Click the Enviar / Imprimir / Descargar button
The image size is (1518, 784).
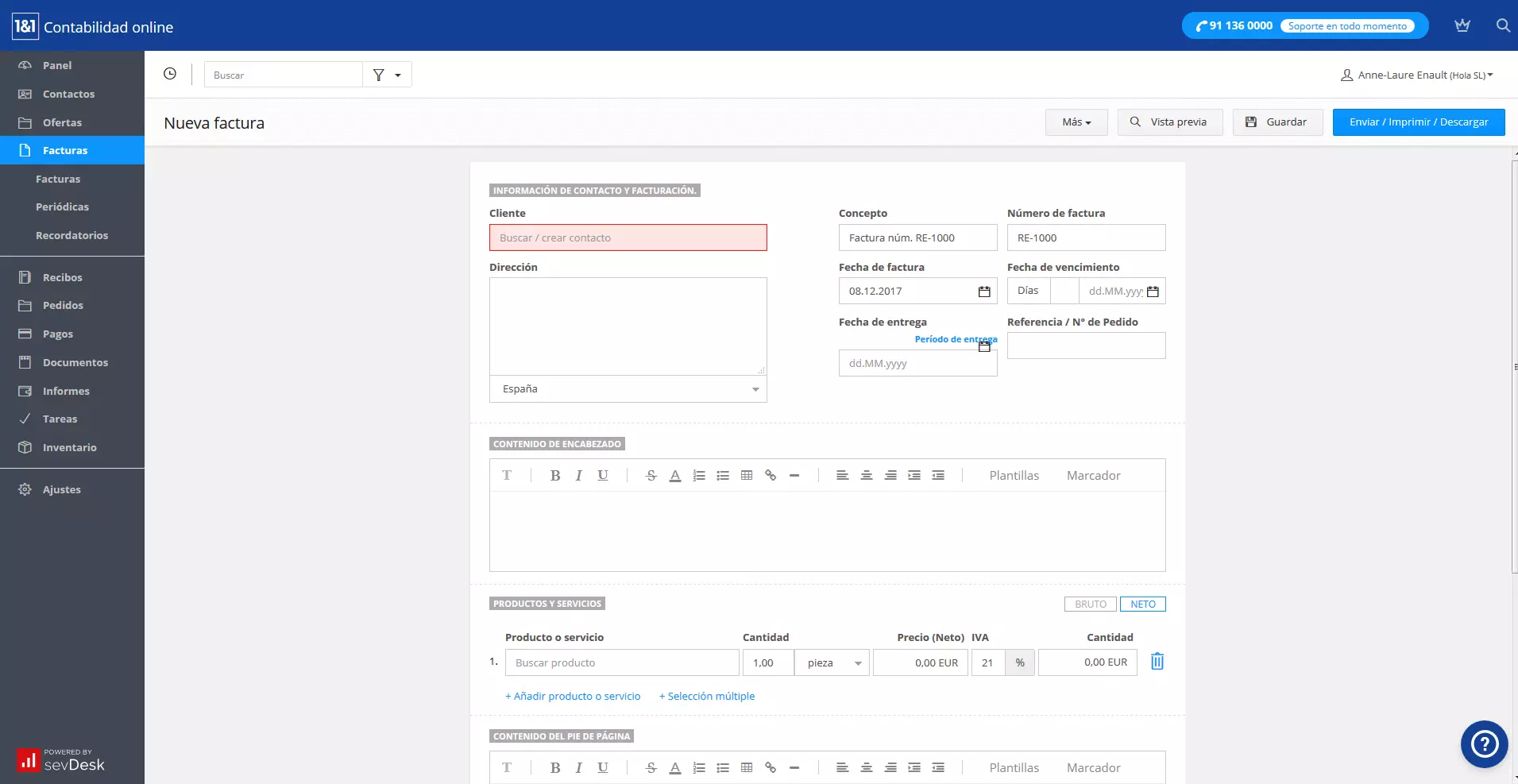pyautogui.click(x=1419, y=122)
